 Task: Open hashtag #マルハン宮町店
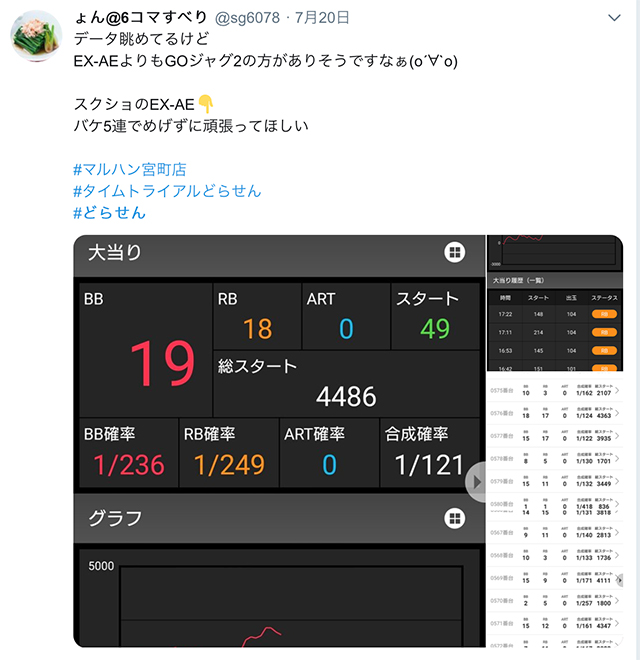click(x=130, y=169)
